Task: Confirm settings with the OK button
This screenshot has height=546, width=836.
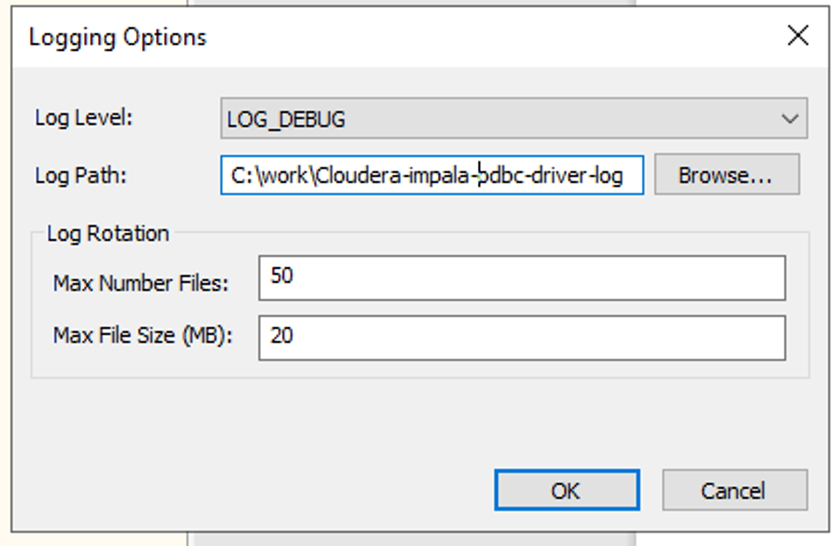Action: [566, 490]
